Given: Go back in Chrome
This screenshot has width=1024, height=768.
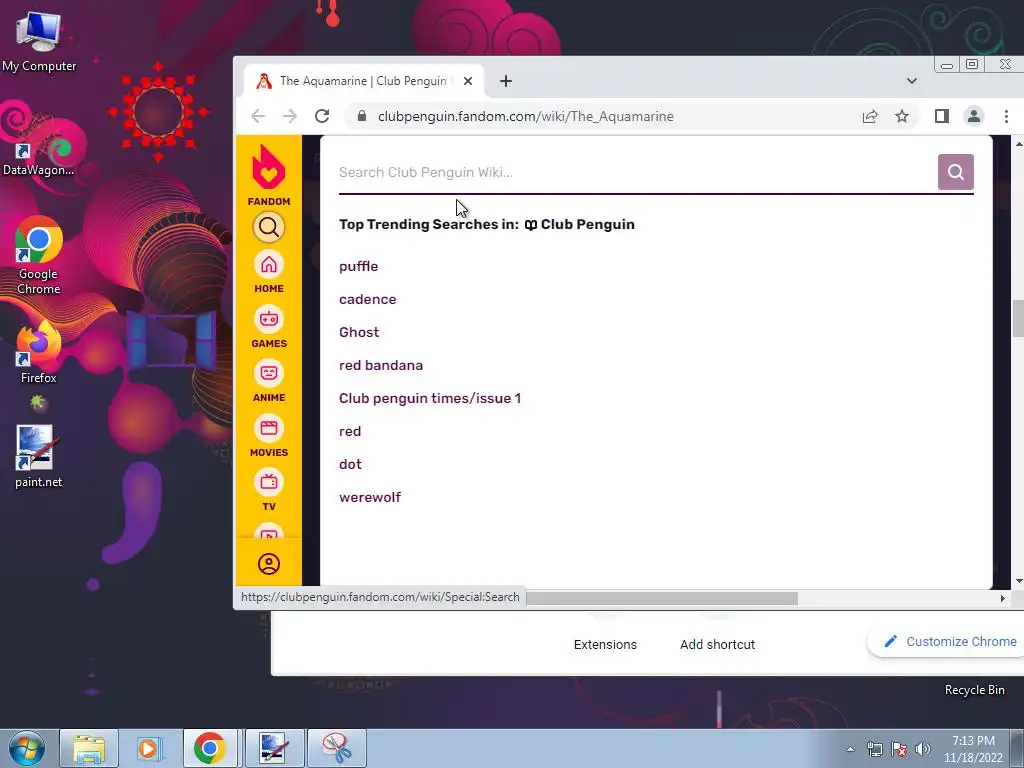Looking at the screenshot, I should point(259,116).
